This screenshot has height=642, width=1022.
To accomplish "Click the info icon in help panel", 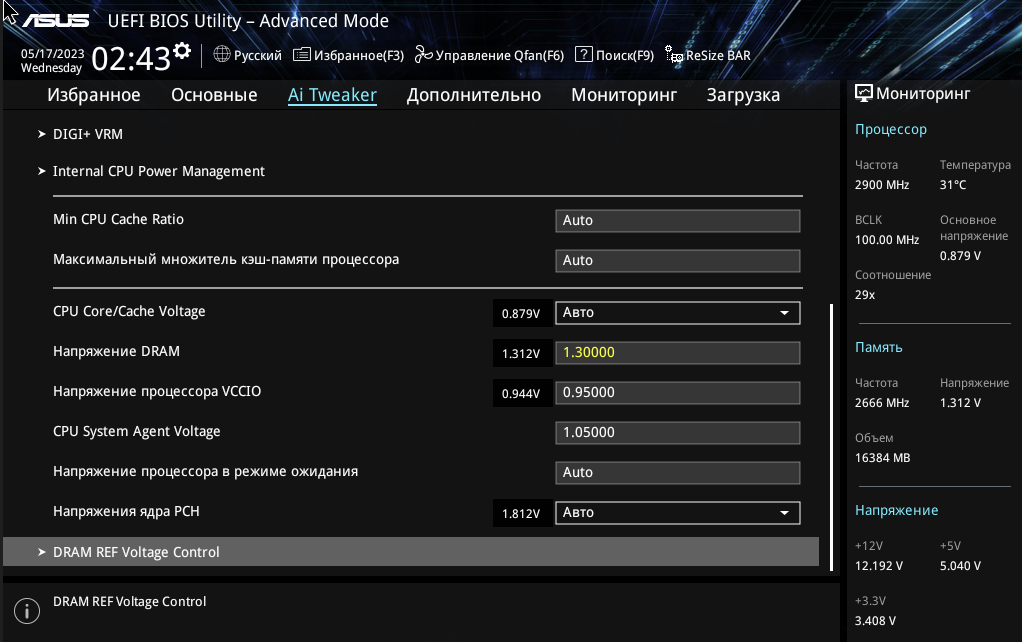I will (27, 611).
